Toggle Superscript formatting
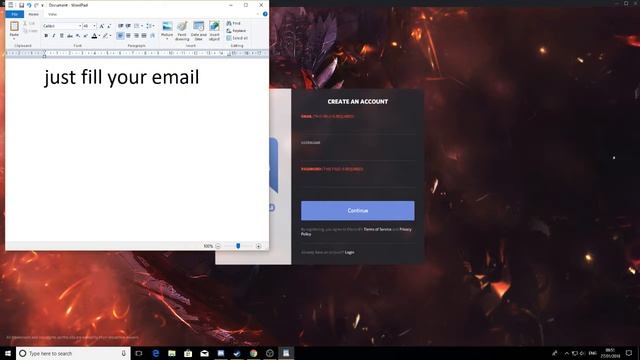This screenshot has width=640, height=360. pos(86,36)
